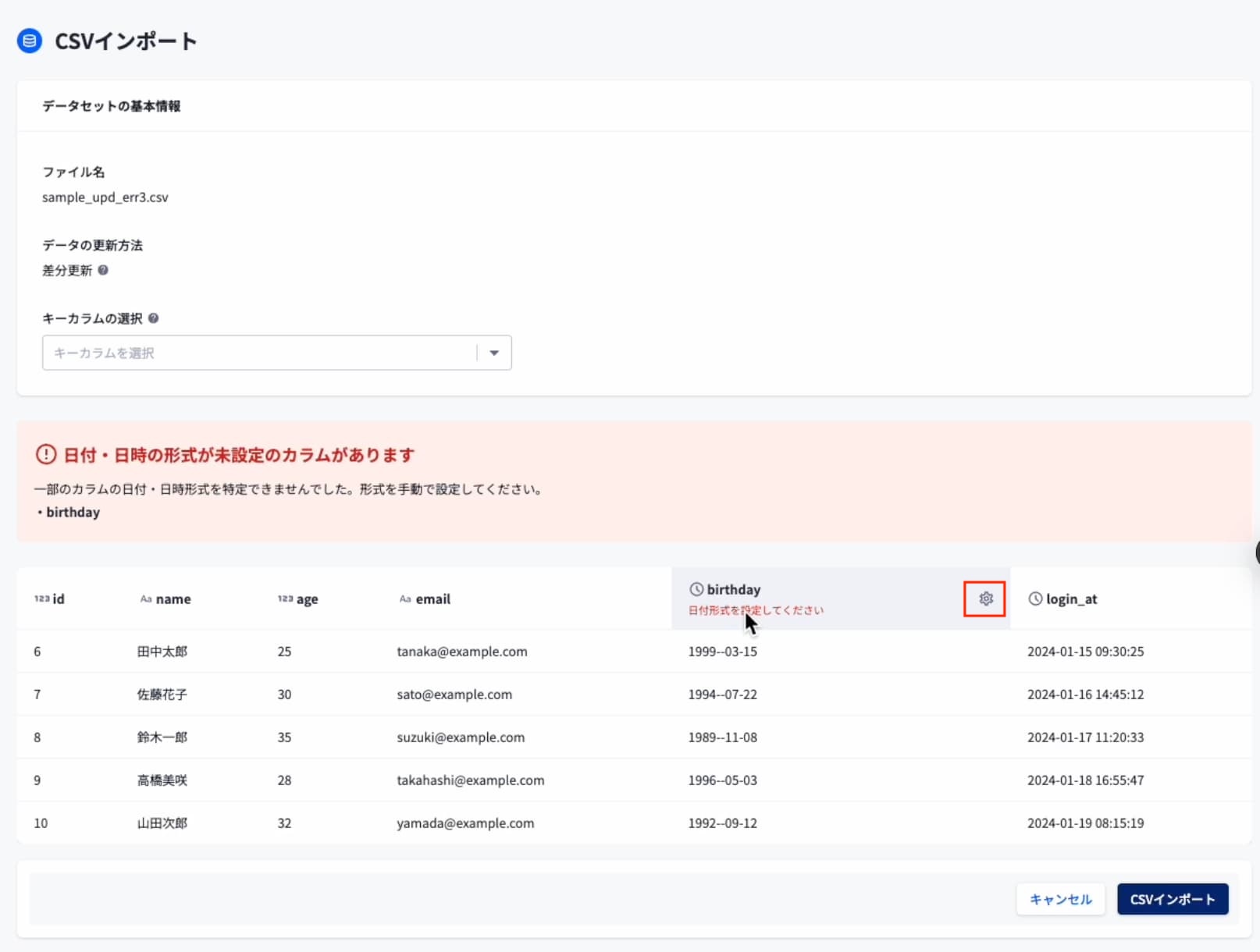Click the cell tanaka@example.com
Screen dimensions: 1260x952
tap(462, 652)
